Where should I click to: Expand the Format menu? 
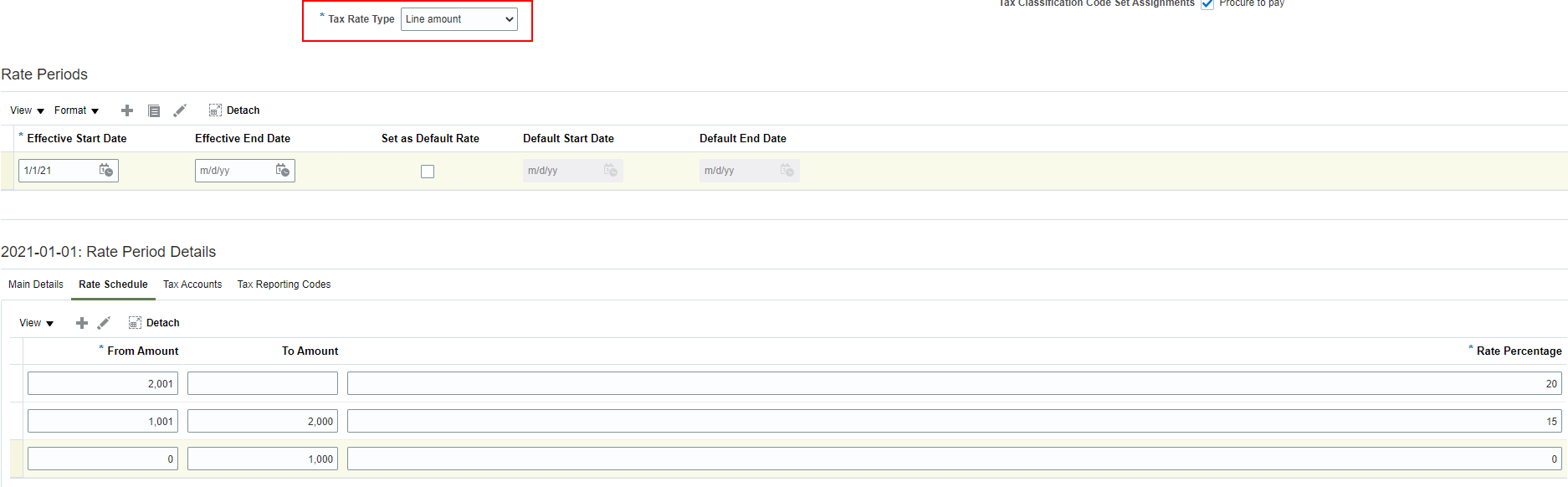pos(76,110)
